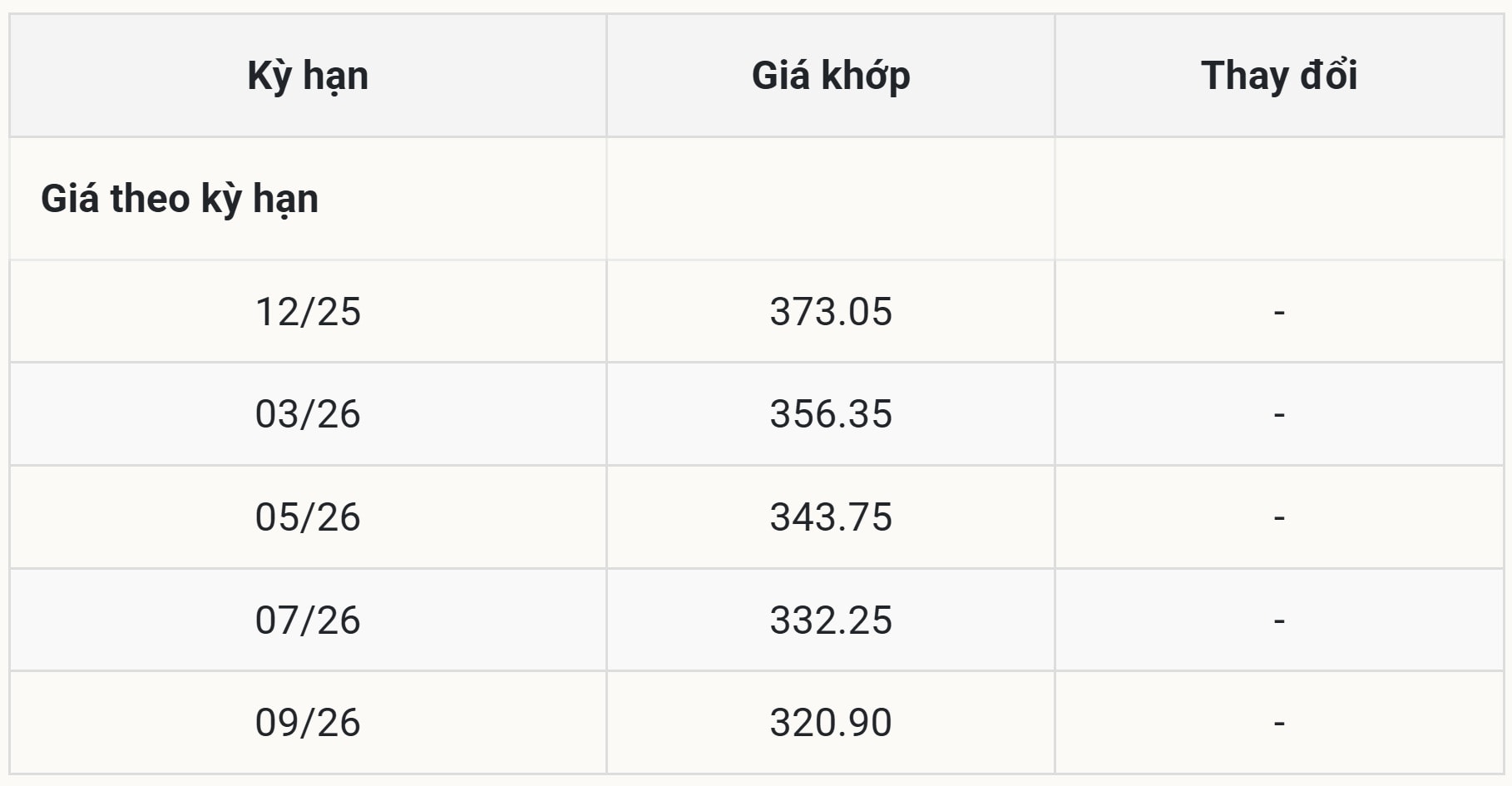The image size is (1512, 786).
Task: Select the 03/26 term cell
Action: (308, 414)
